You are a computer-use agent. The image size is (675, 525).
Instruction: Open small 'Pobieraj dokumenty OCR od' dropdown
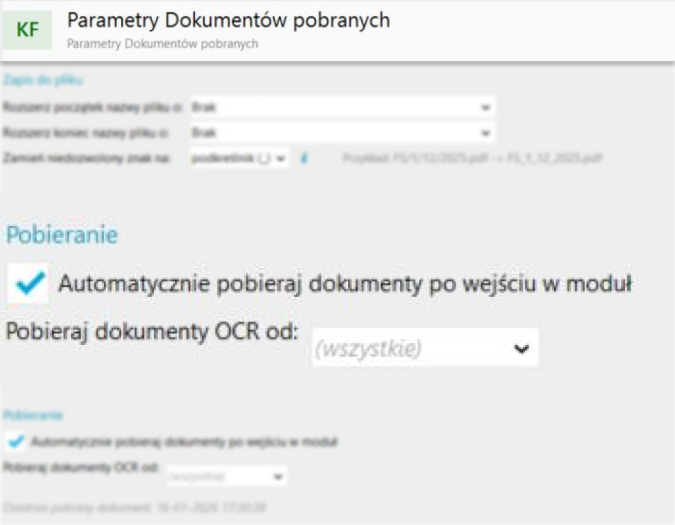(225, 478)
